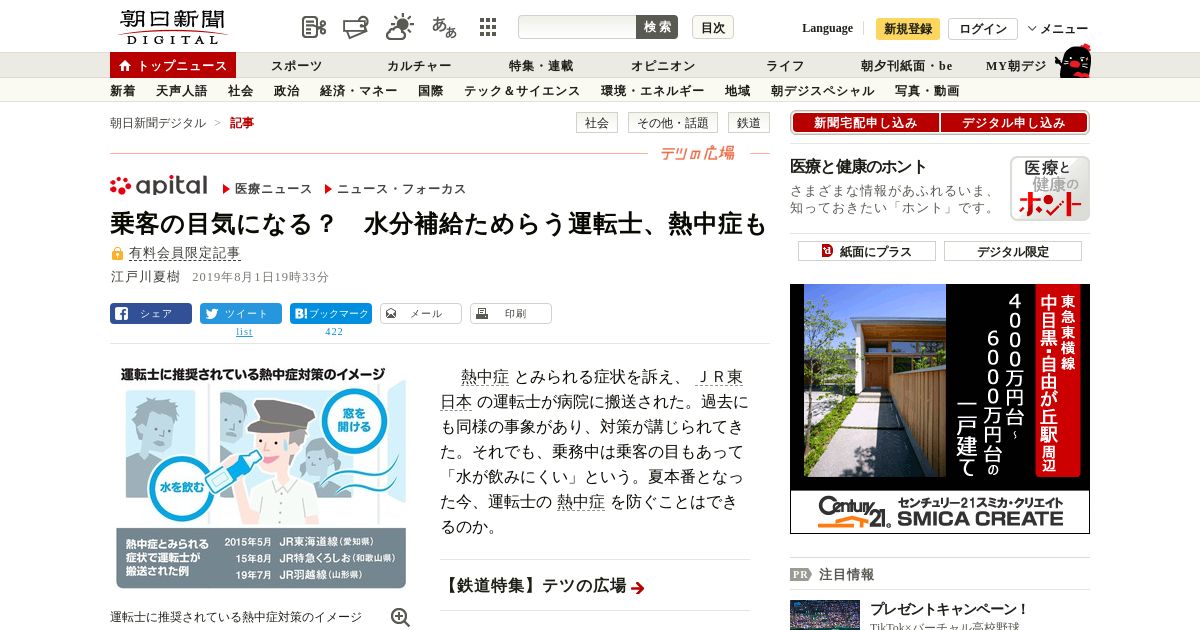Open the Language selector
Viewport: 1200px width, 630px height.
point(827,28)
